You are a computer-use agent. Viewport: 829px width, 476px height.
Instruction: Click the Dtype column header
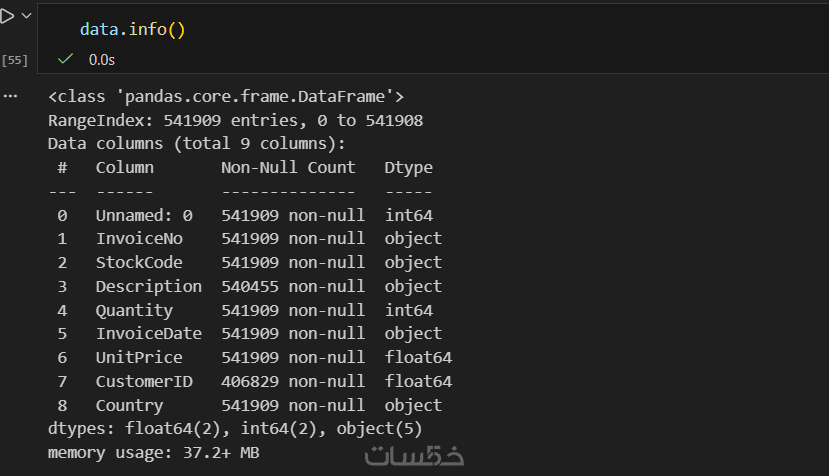click(408, 167)
